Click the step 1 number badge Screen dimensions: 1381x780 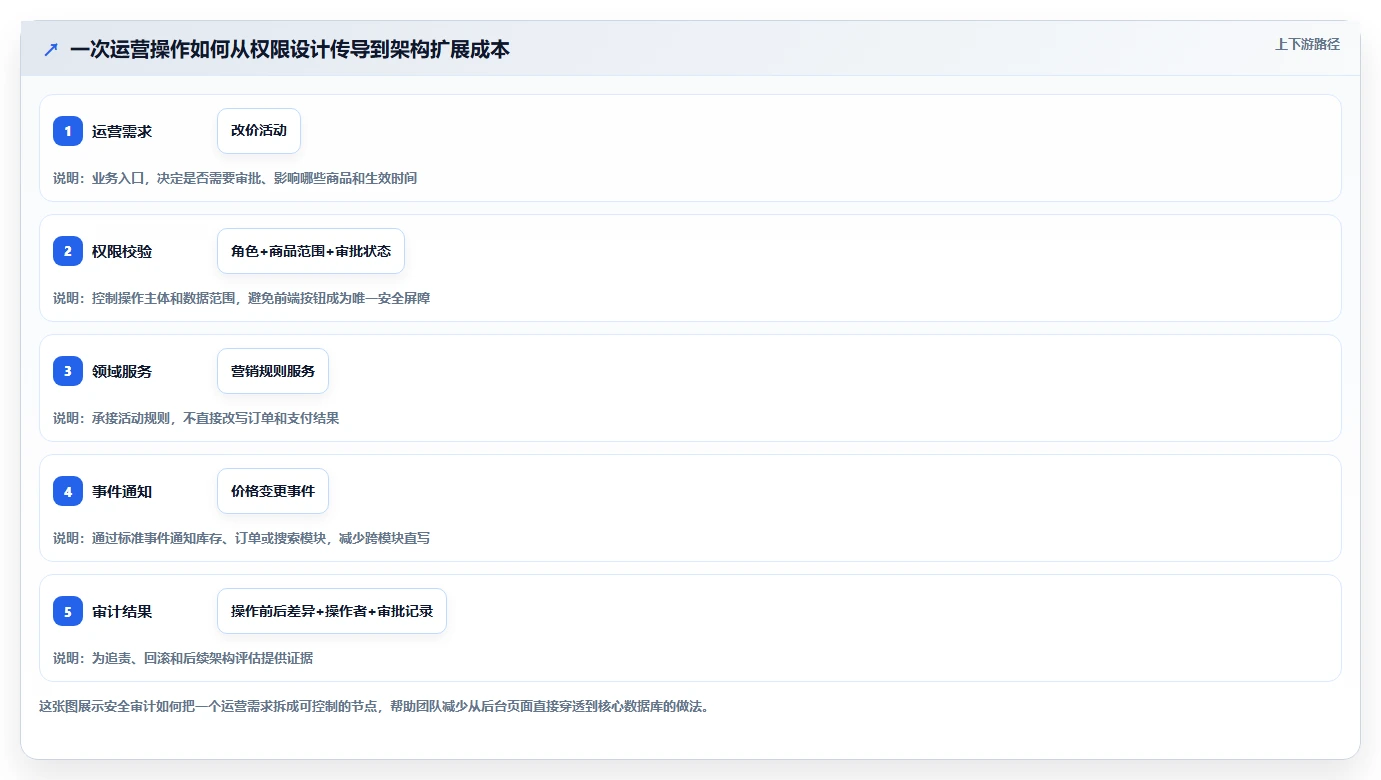[68, 131]
